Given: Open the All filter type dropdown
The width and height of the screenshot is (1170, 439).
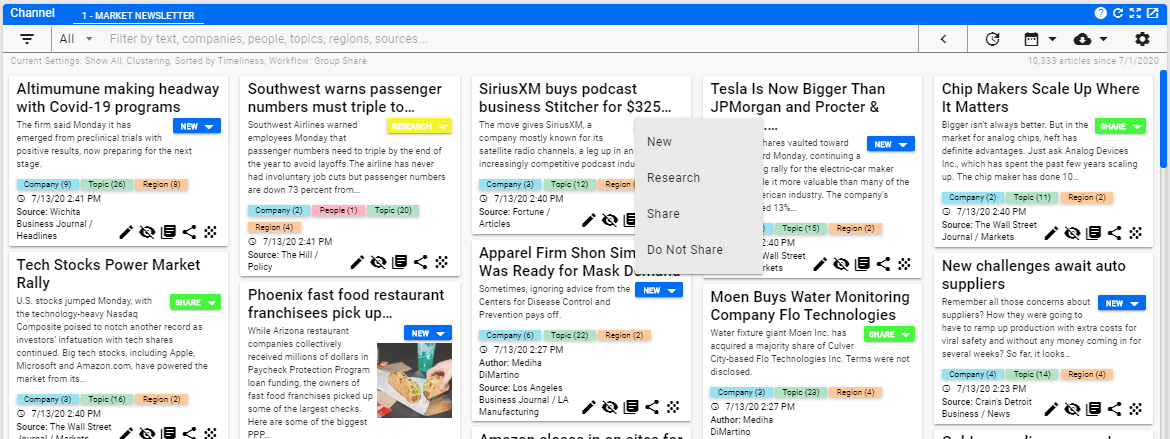Looking at the screenshot, I should point(76,39).
